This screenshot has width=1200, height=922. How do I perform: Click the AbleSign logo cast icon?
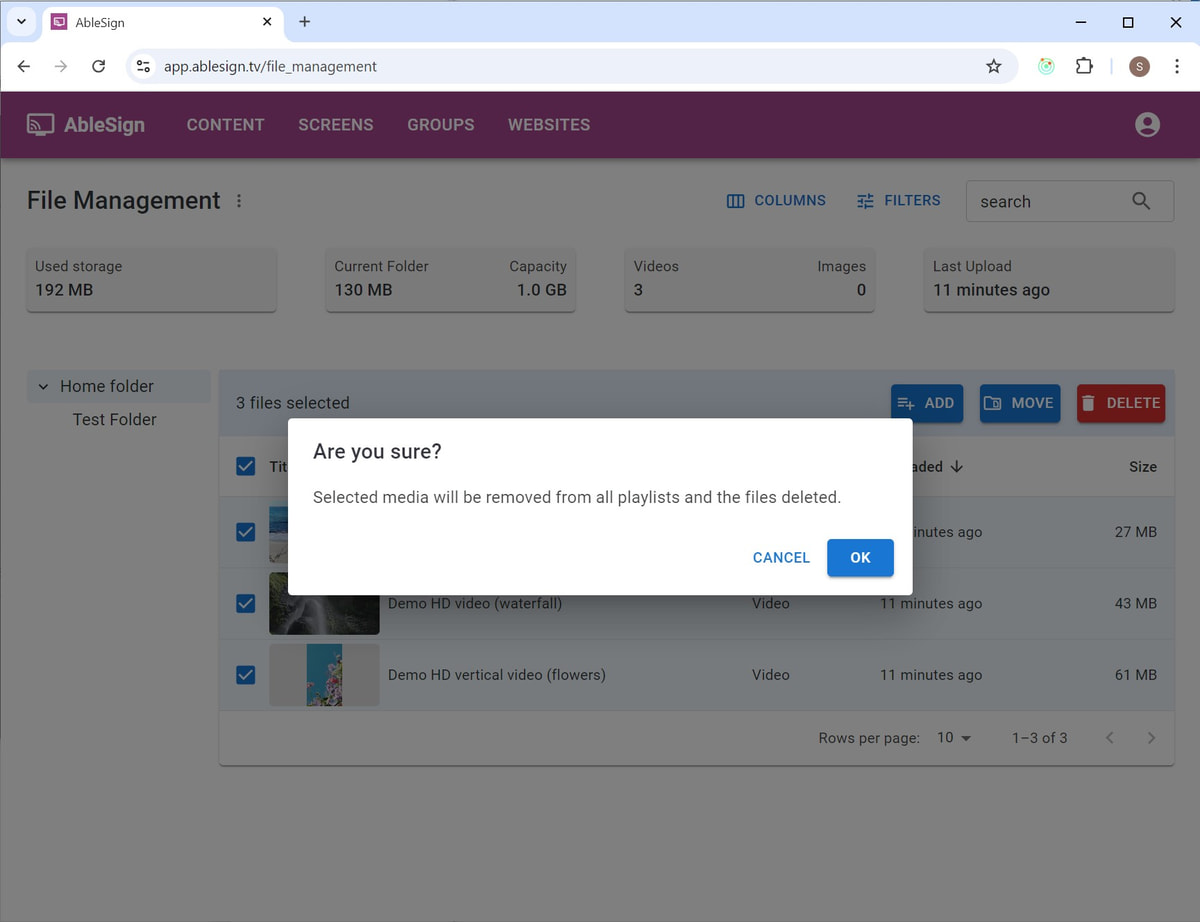(40, 124)
